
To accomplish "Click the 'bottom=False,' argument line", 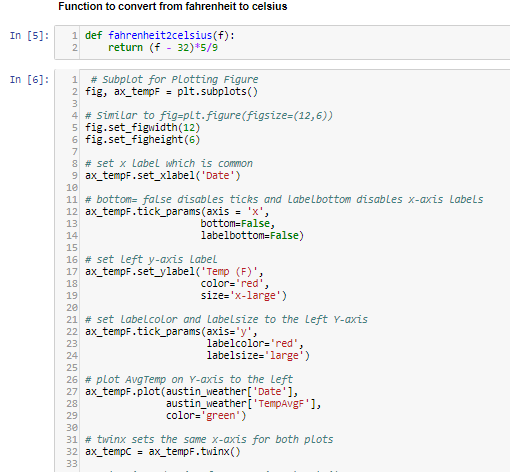I will [238, 223].
